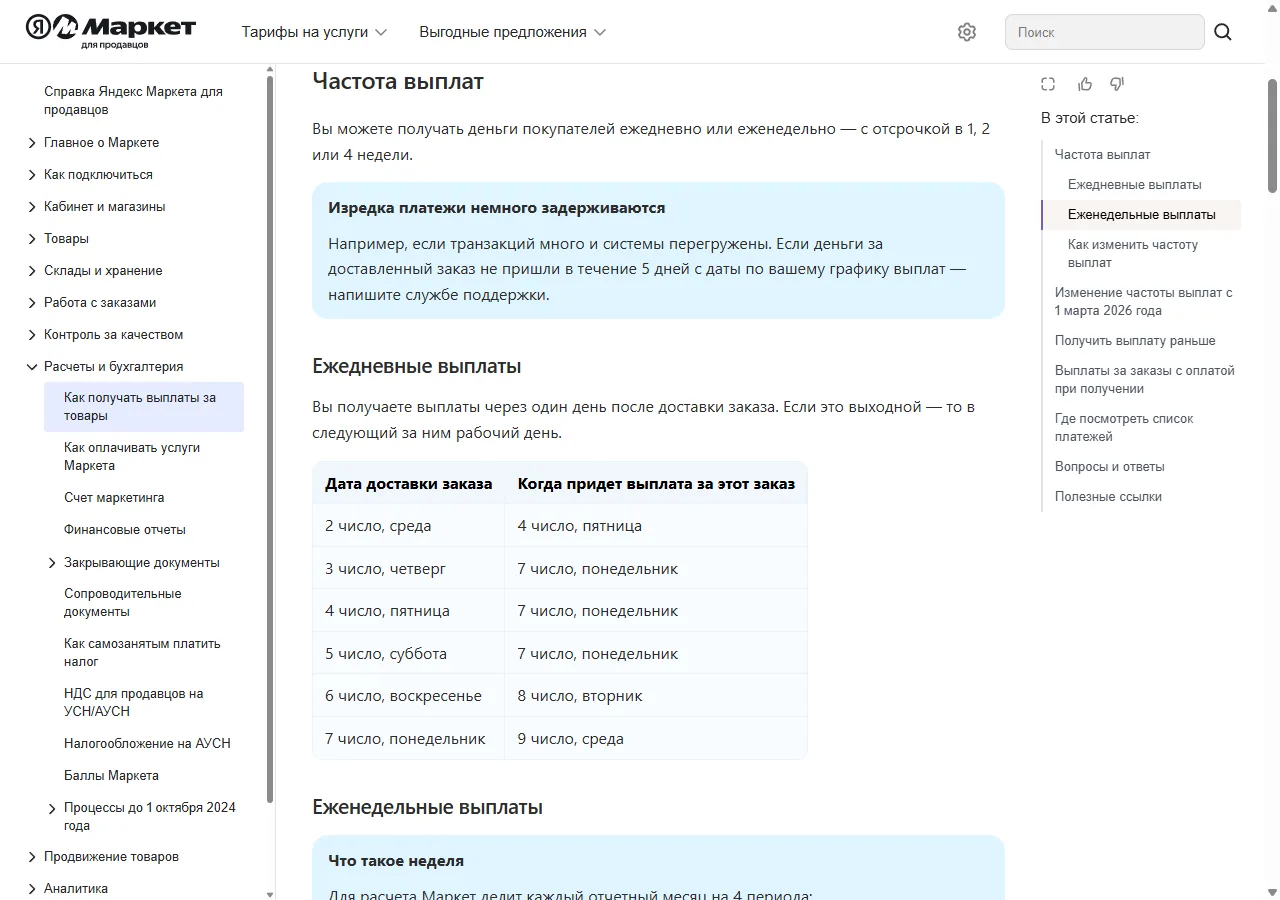Click the «Дата доставки заказа» column header

point(409,484)
